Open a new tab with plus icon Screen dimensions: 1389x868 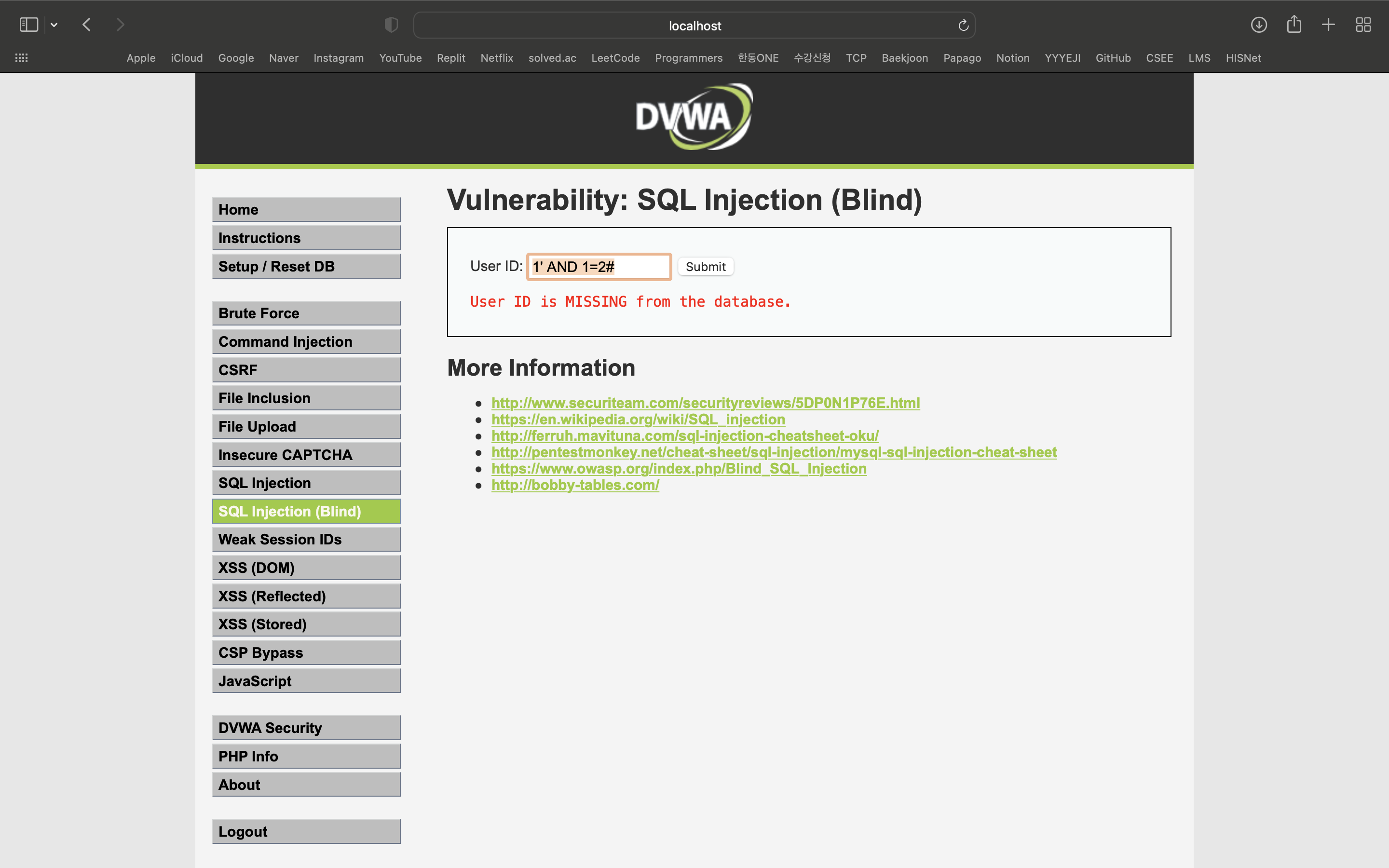pyautogui.click(x=1328, y=25)
